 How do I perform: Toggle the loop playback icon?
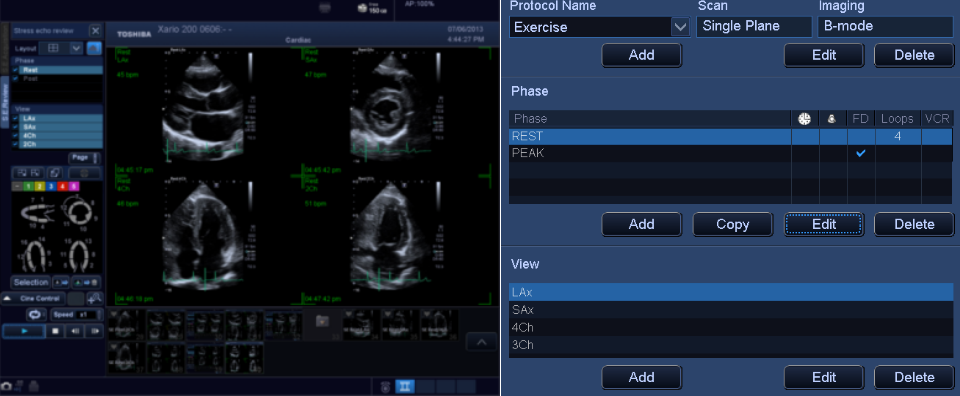point(36,315)
